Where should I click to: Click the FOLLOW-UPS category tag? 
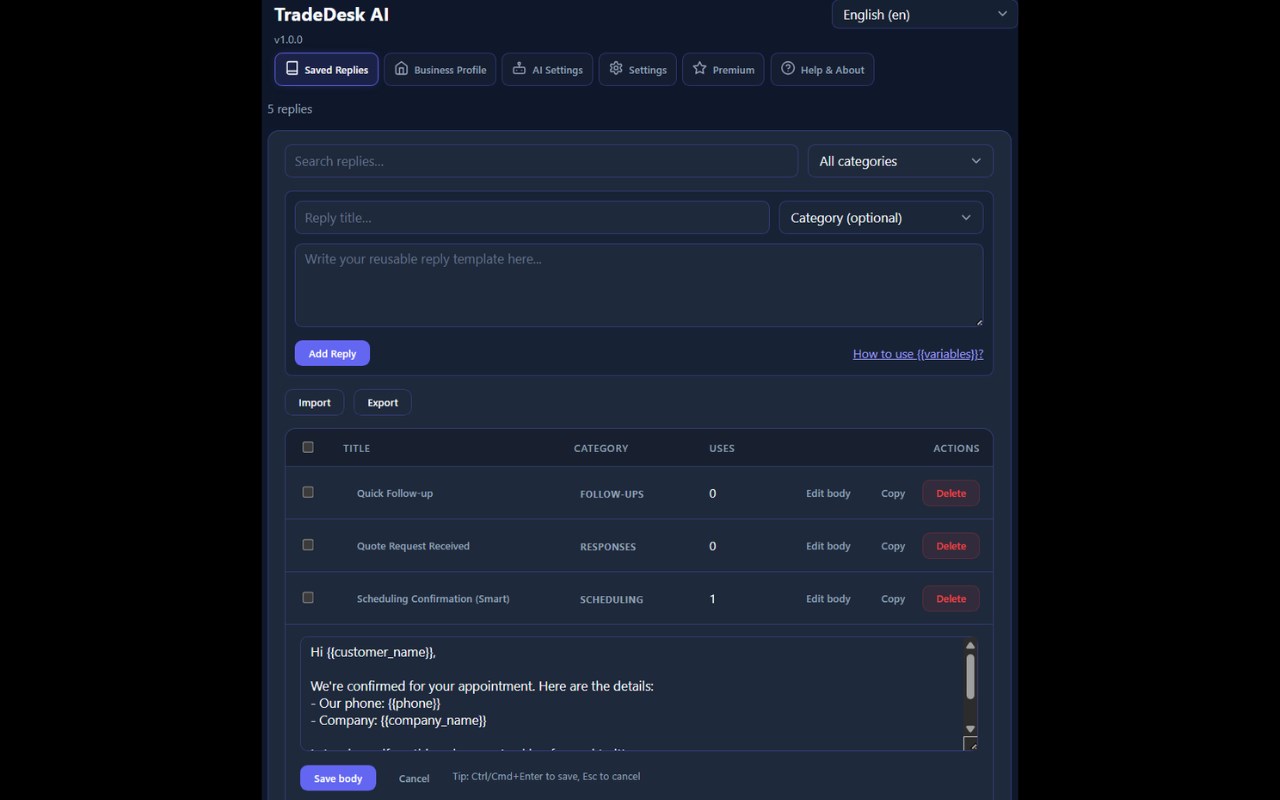612,494
